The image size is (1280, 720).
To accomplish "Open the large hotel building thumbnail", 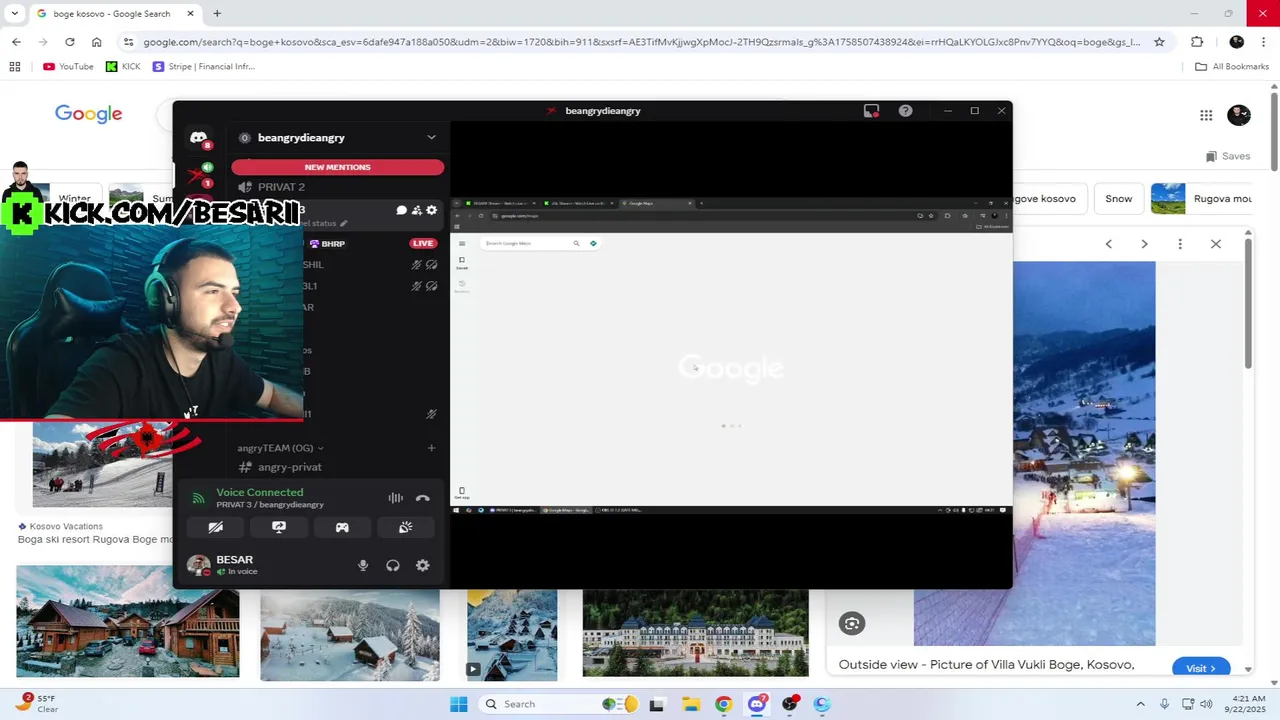I will (695, 633).
